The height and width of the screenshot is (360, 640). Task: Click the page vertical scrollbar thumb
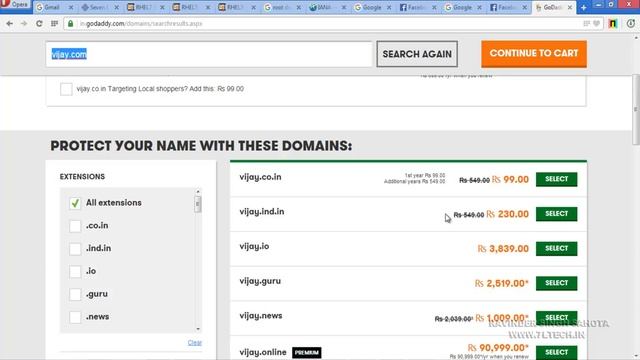(x=636, y=109)
